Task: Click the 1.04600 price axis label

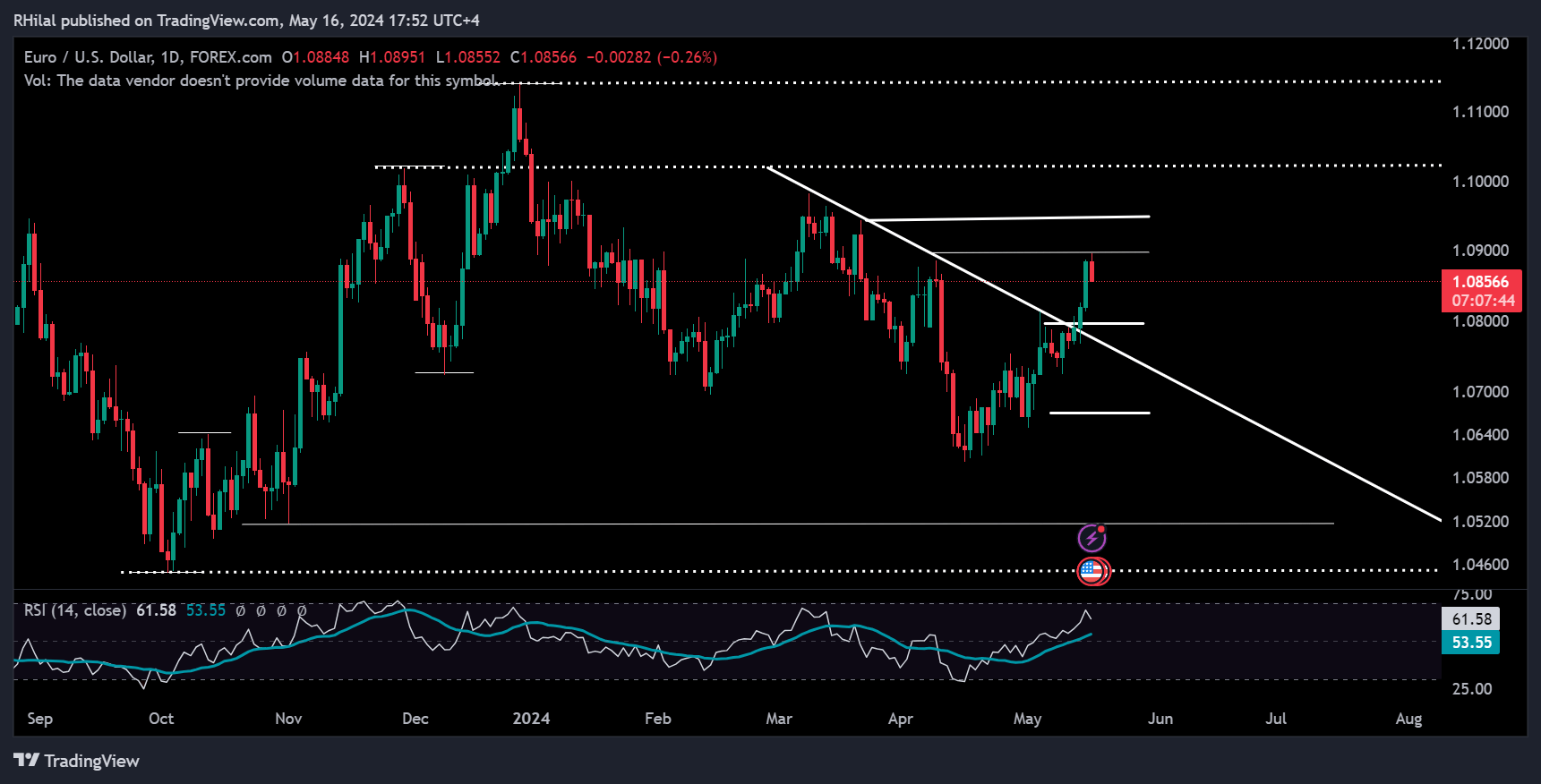Action: pyautogui.click(x=1480, y=565)
